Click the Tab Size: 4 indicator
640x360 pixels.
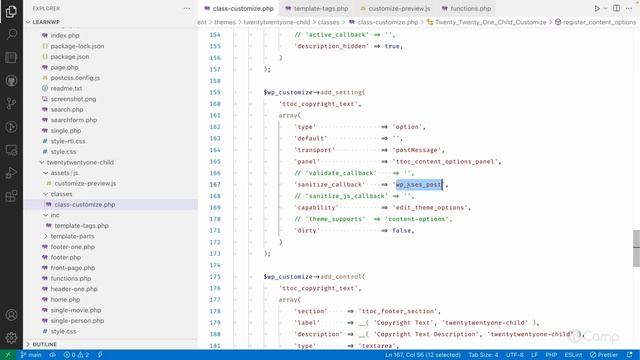[484, 355]
